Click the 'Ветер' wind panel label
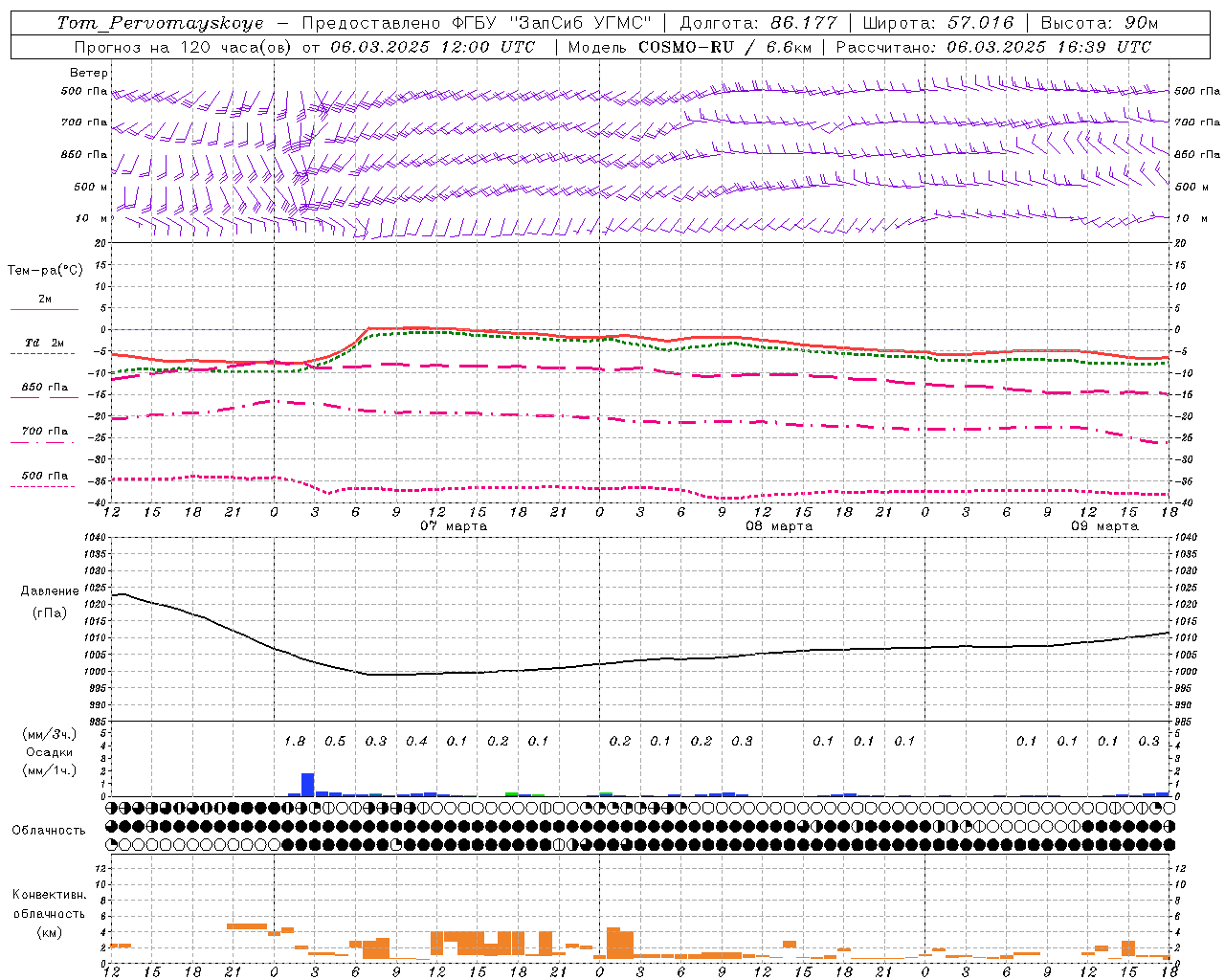 click(89, 73)
